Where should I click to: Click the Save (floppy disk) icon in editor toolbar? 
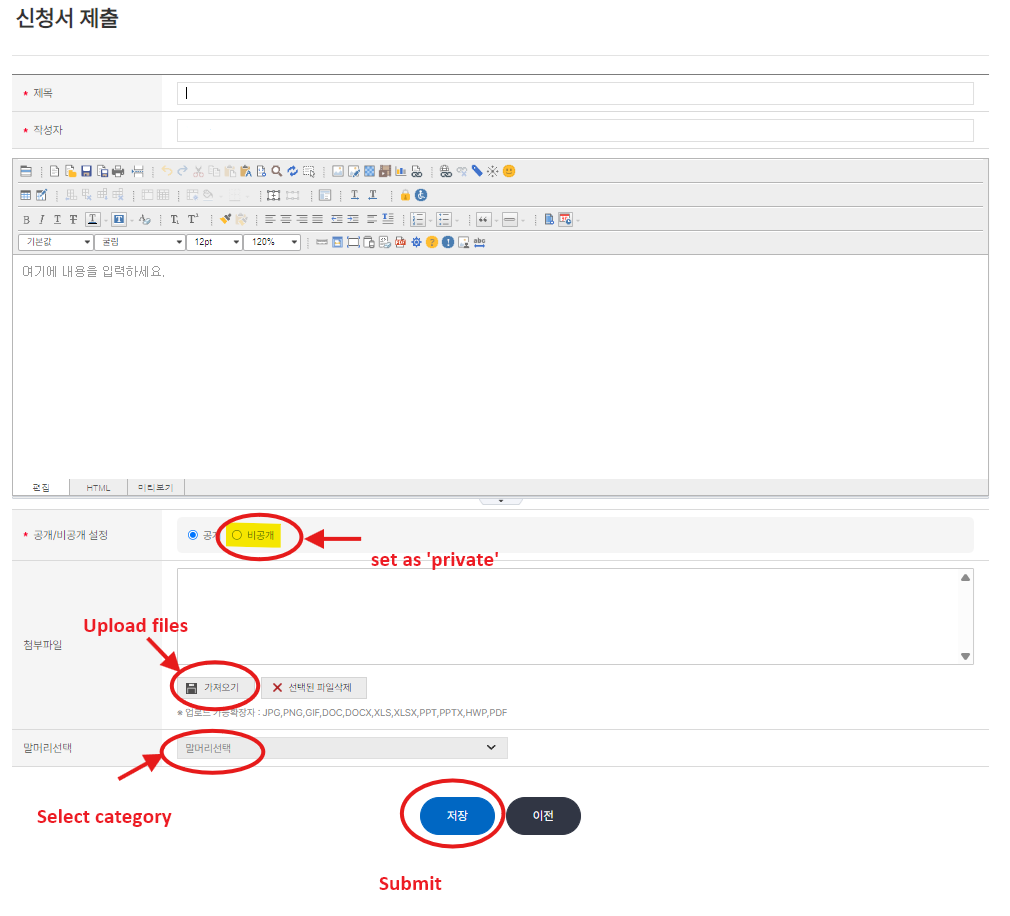tap(87, 171)
